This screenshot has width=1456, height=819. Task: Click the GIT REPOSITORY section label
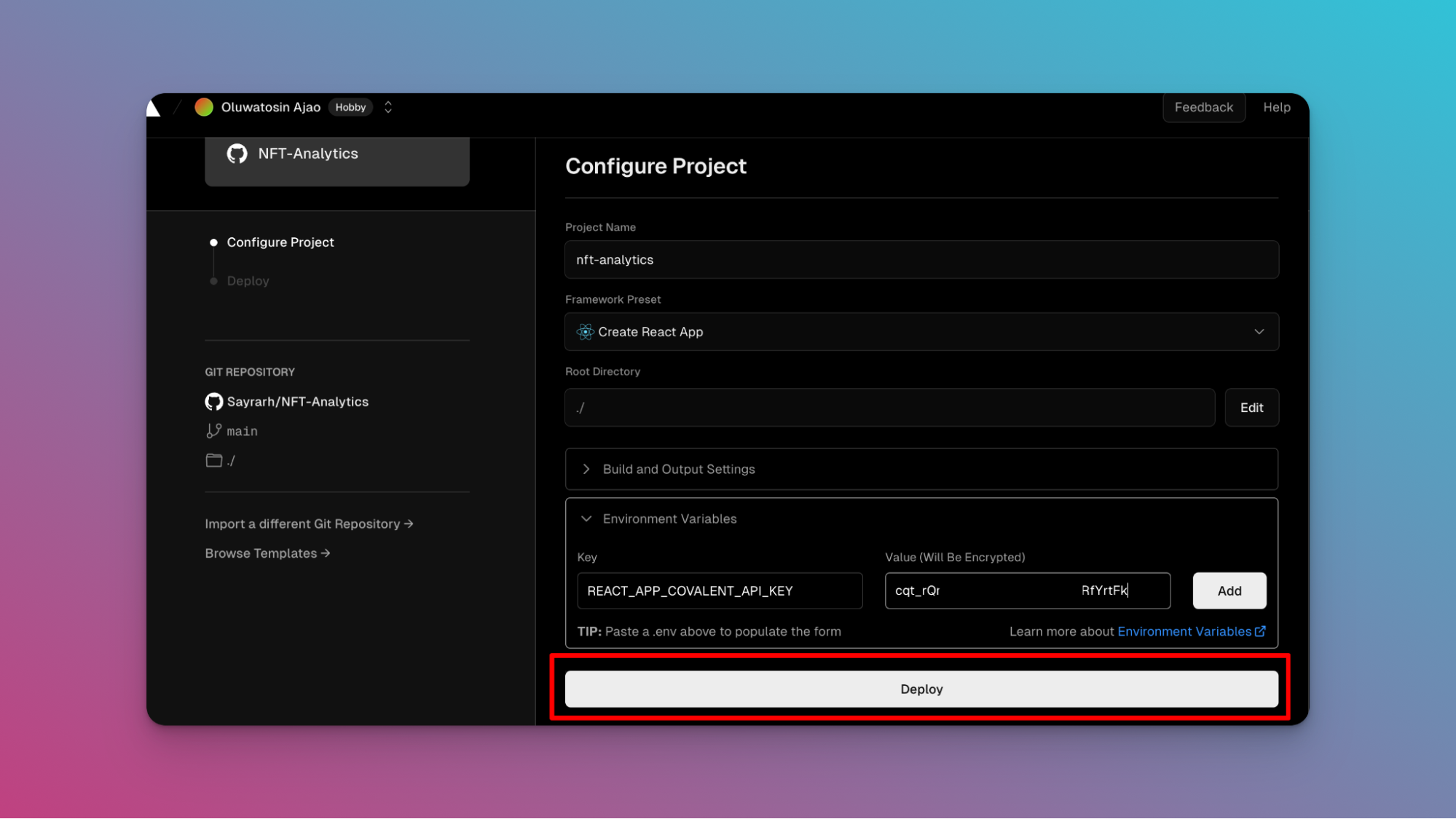pyautogui.click(x=250, y=372)
